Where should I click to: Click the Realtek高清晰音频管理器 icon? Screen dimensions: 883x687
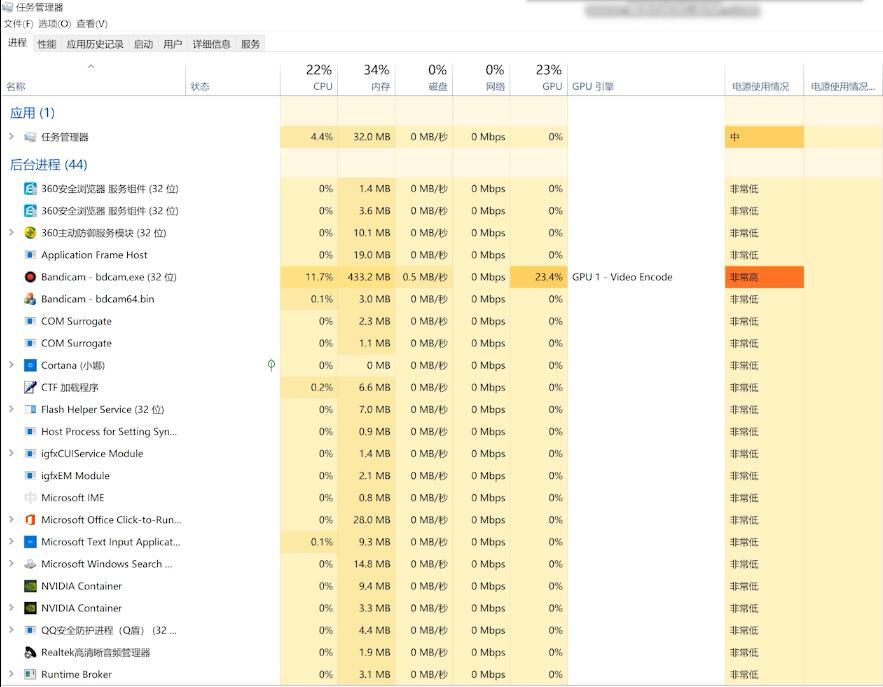30,652
